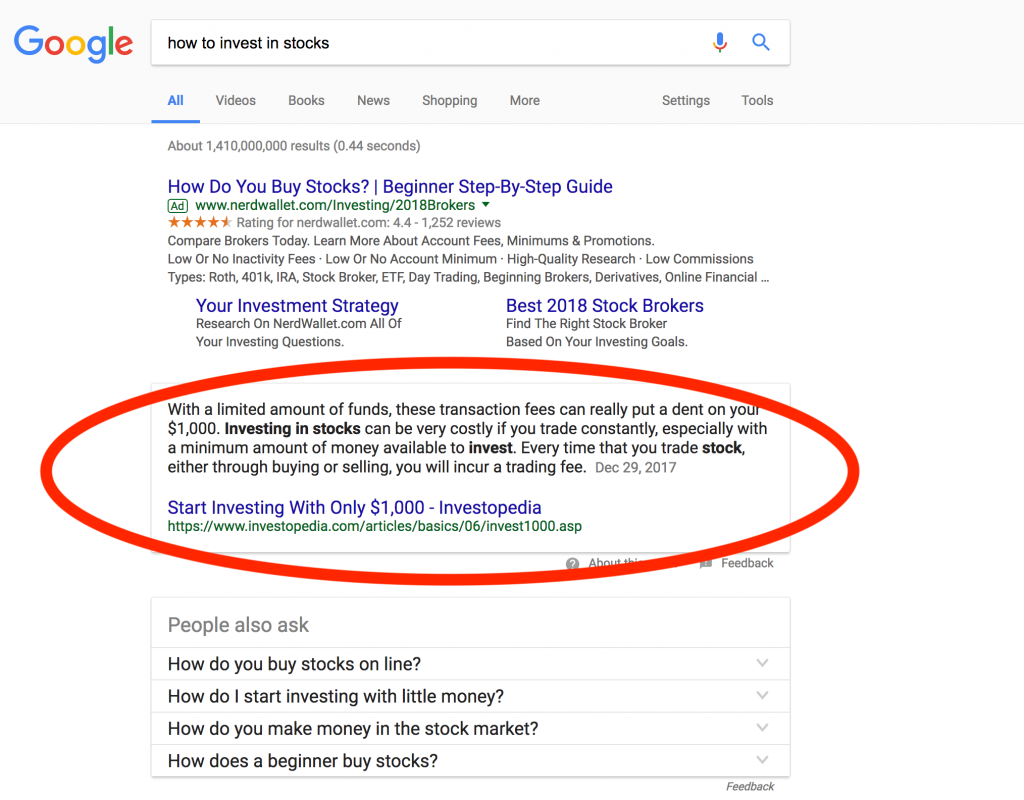Click "Low Or No Inactivity Fees" ad text
1024x800 pixels.
(242, 259)
